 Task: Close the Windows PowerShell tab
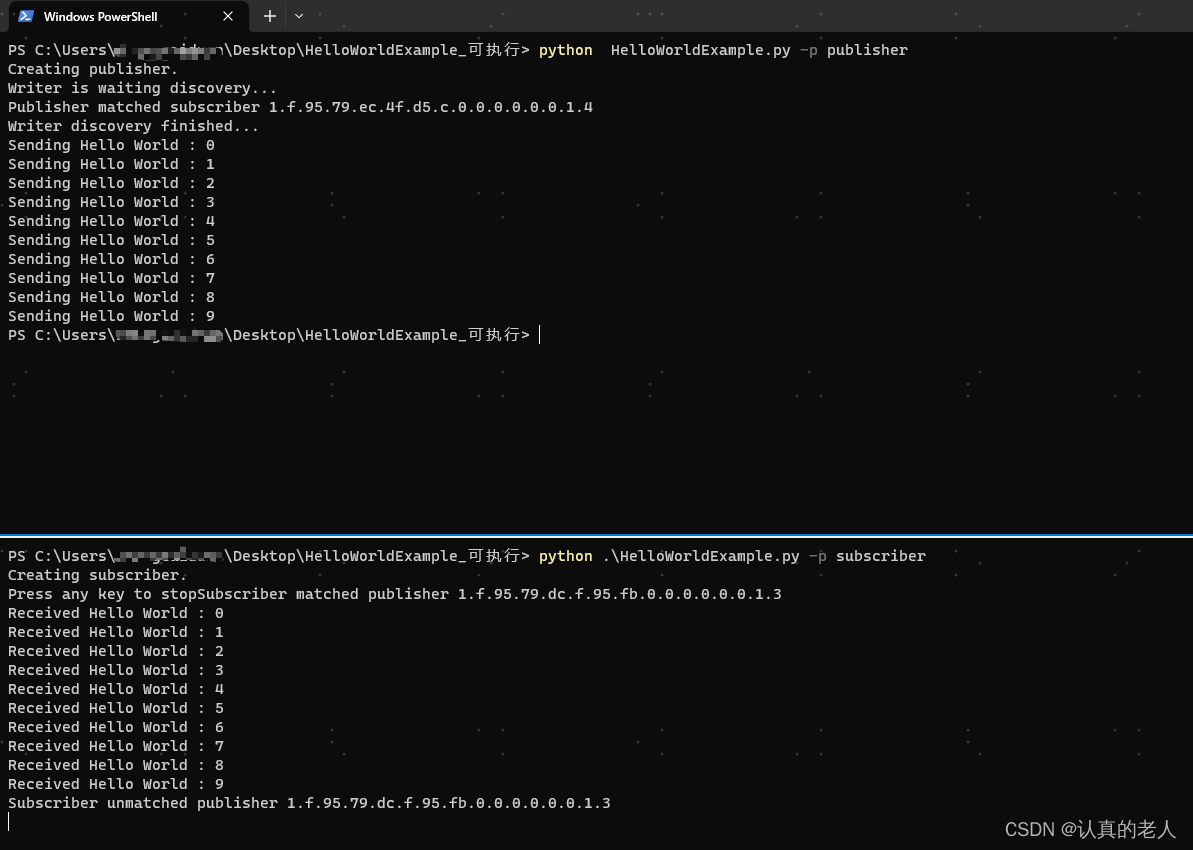pyautogui.click(x=227, y=16)
